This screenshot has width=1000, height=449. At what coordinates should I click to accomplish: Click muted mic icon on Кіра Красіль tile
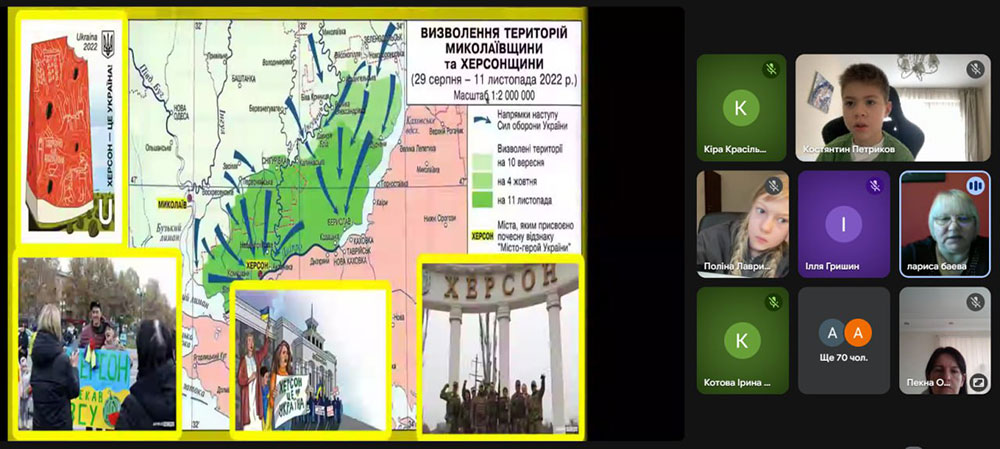[771, 70]
